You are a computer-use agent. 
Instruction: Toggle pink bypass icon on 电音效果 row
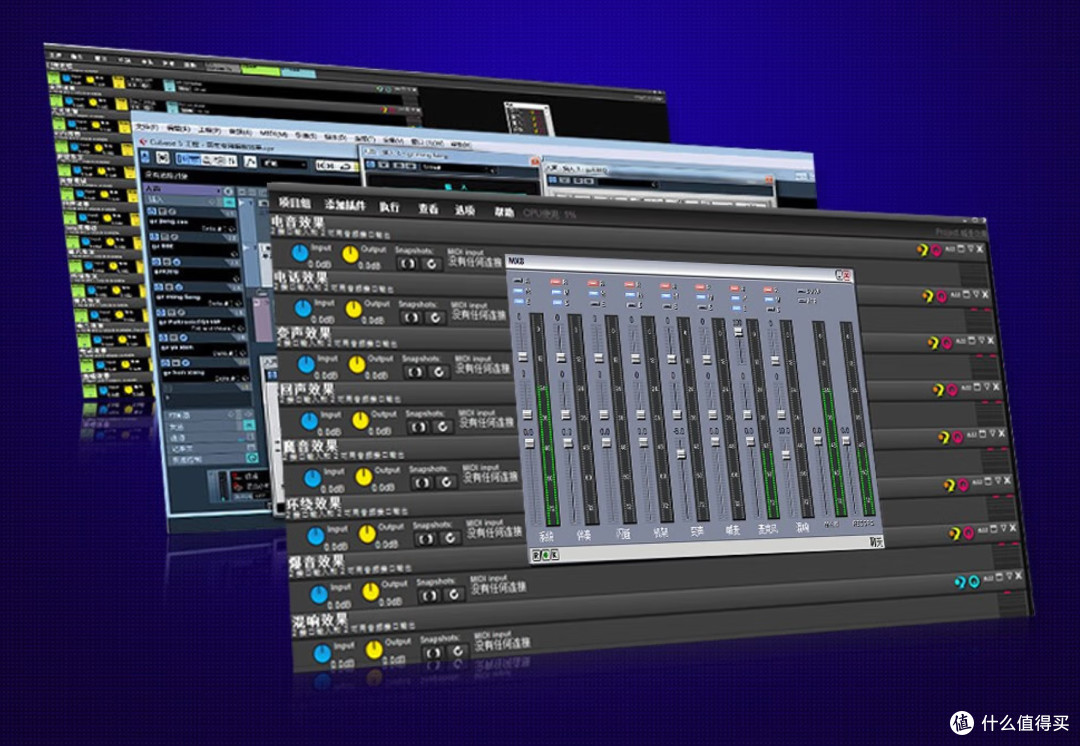(936, 250)
